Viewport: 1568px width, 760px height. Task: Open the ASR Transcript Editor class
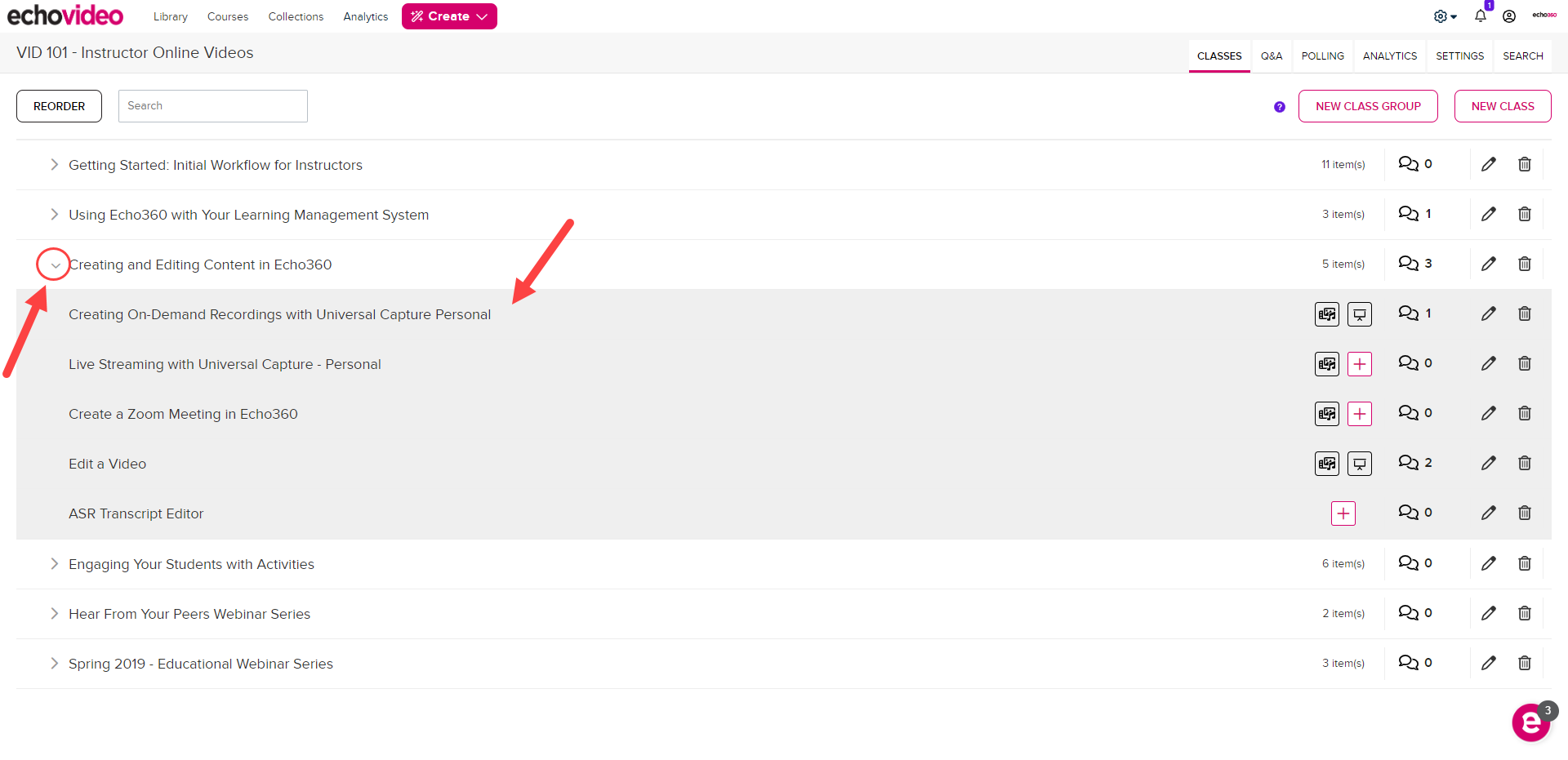[136, 513]
